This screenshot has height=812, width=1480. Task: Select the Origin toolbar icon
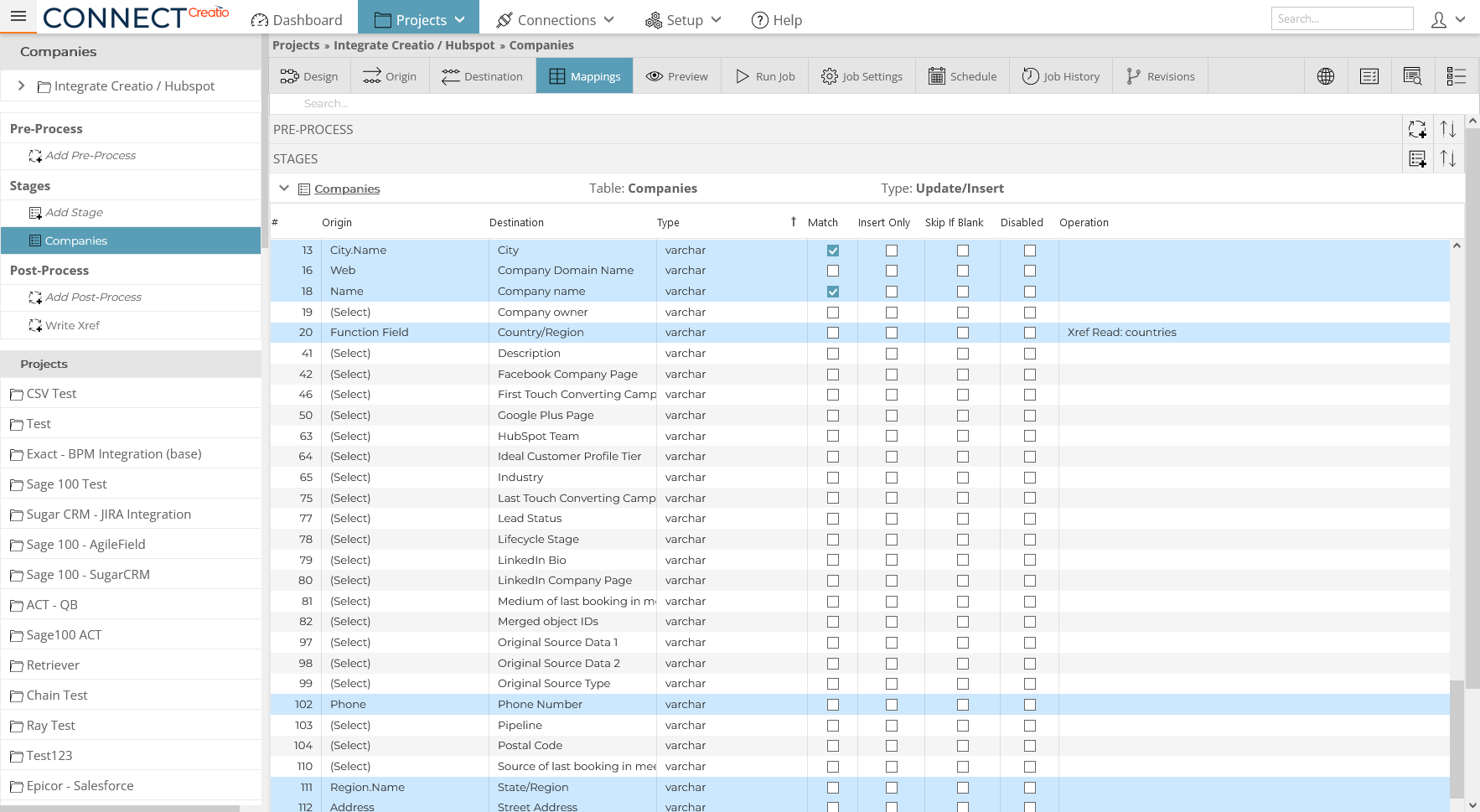pyautogui.click(x=371, y=75)
